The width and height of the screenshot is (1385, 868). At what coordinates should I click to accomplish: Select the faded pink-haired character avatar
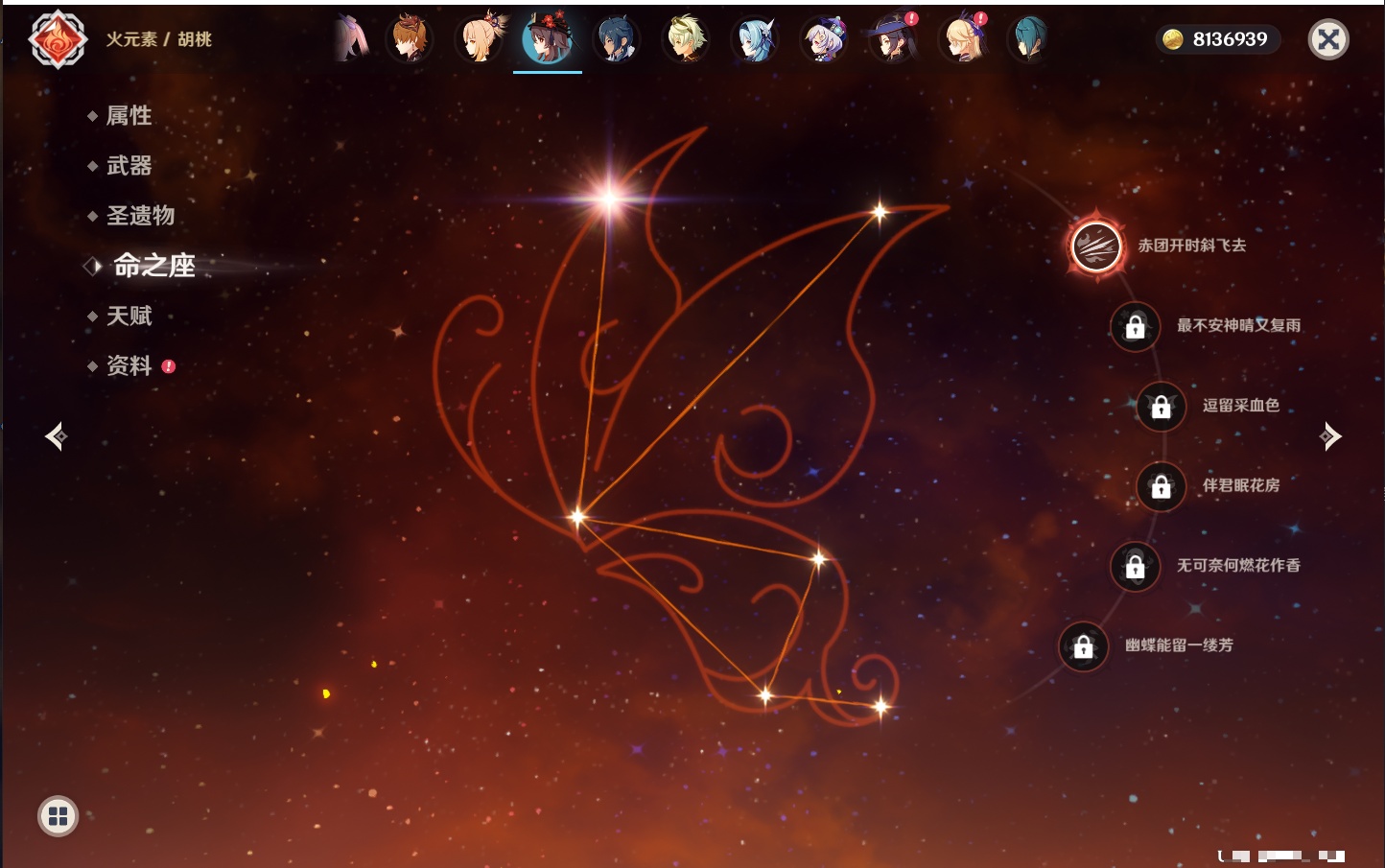click(x=351, y=39)
